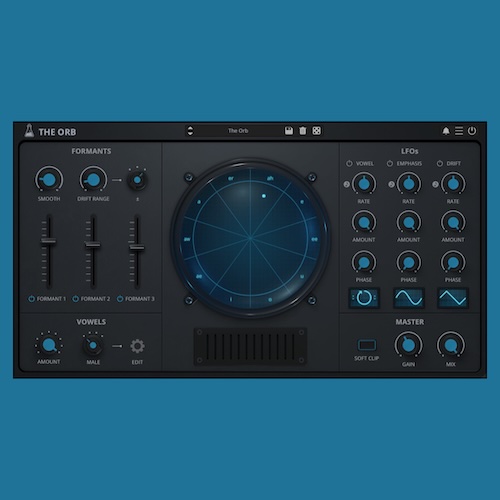This screenshot has height=500, width=500.
Task: Click the delete preset trash icon
Action: [303, 131]
